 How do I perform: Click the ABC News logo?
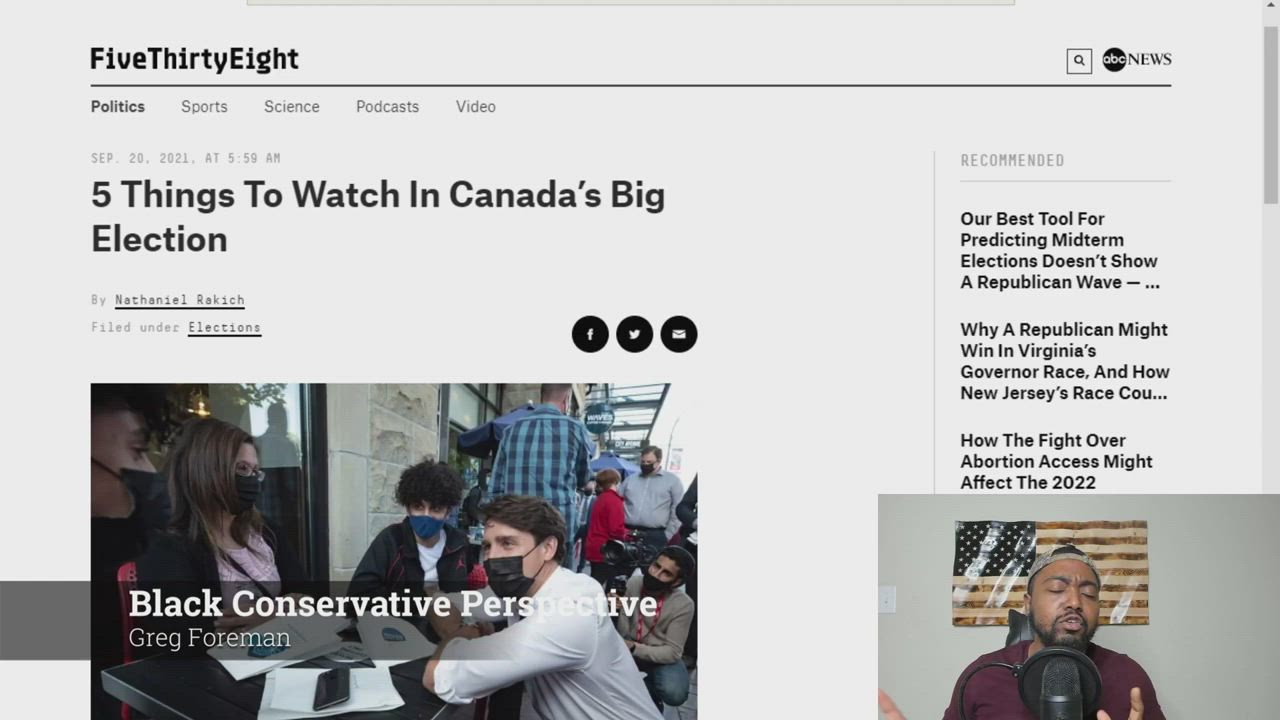1137,60
